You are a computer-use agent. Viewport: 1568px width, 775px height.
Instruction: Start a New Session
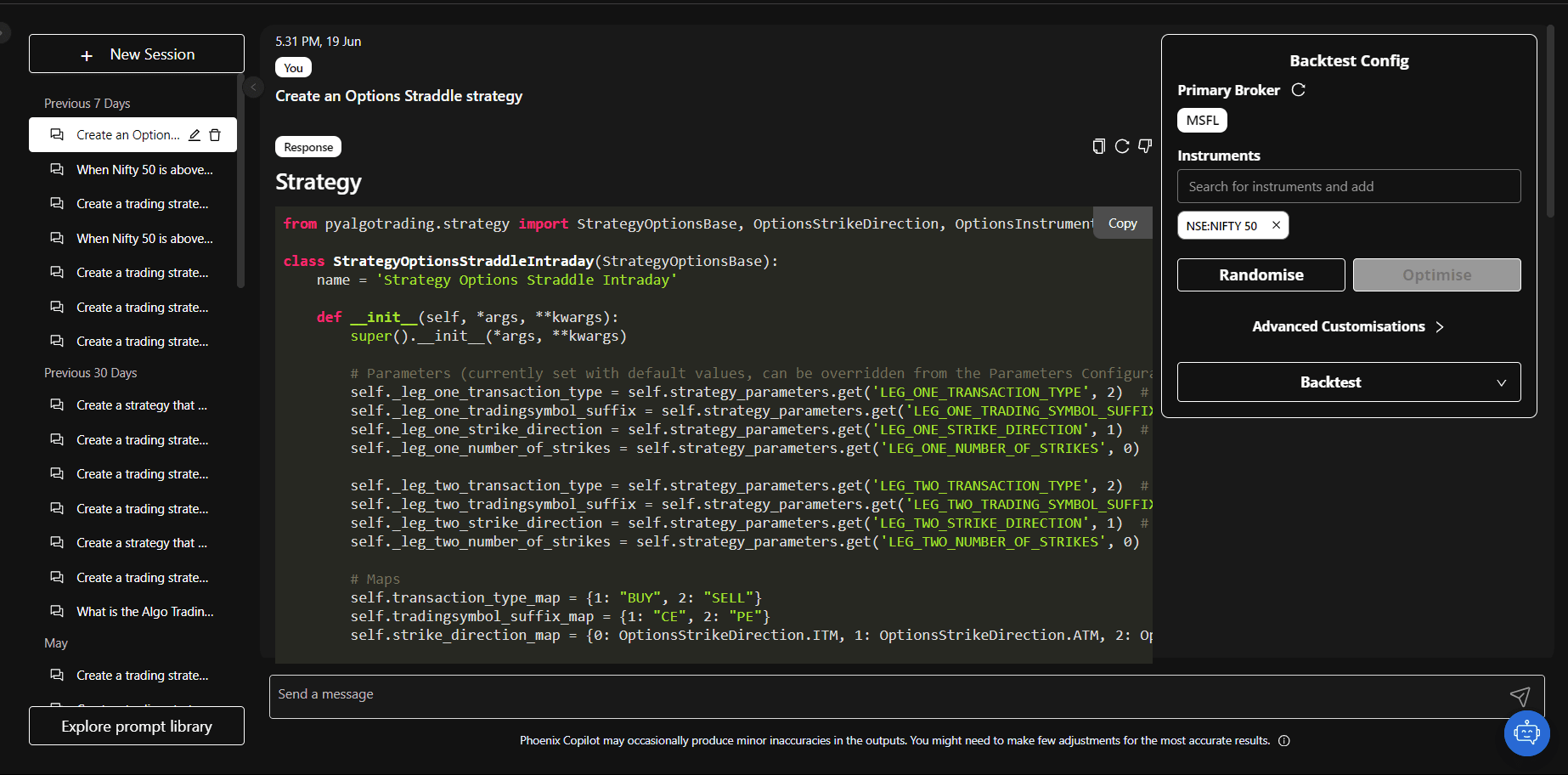(137, 54)
